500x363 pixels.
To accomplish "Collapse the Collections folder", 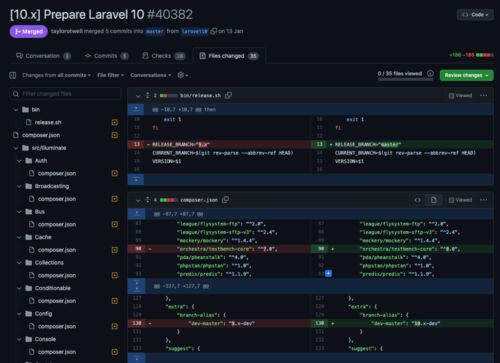I will (19, 263).
